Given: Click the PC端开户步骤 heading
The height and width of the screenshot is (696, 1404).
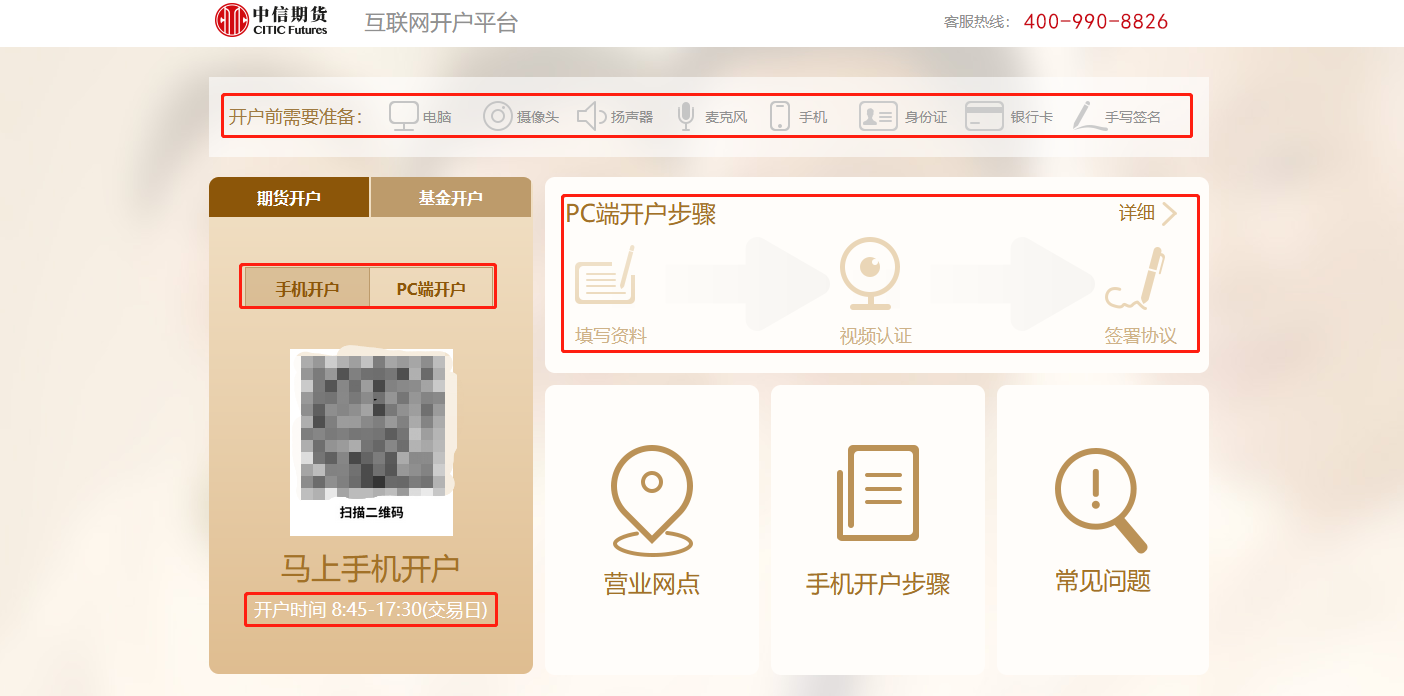Looking at the screenshot, I should [641, 214].
